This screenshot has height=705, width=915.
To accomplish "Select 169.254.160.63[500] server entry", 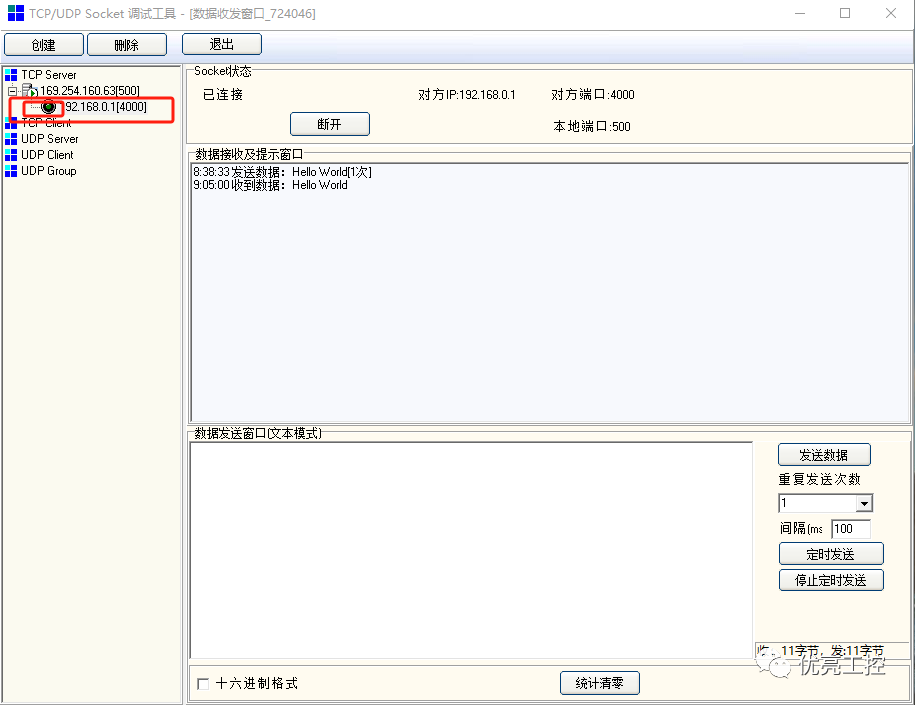I will 90,90.
